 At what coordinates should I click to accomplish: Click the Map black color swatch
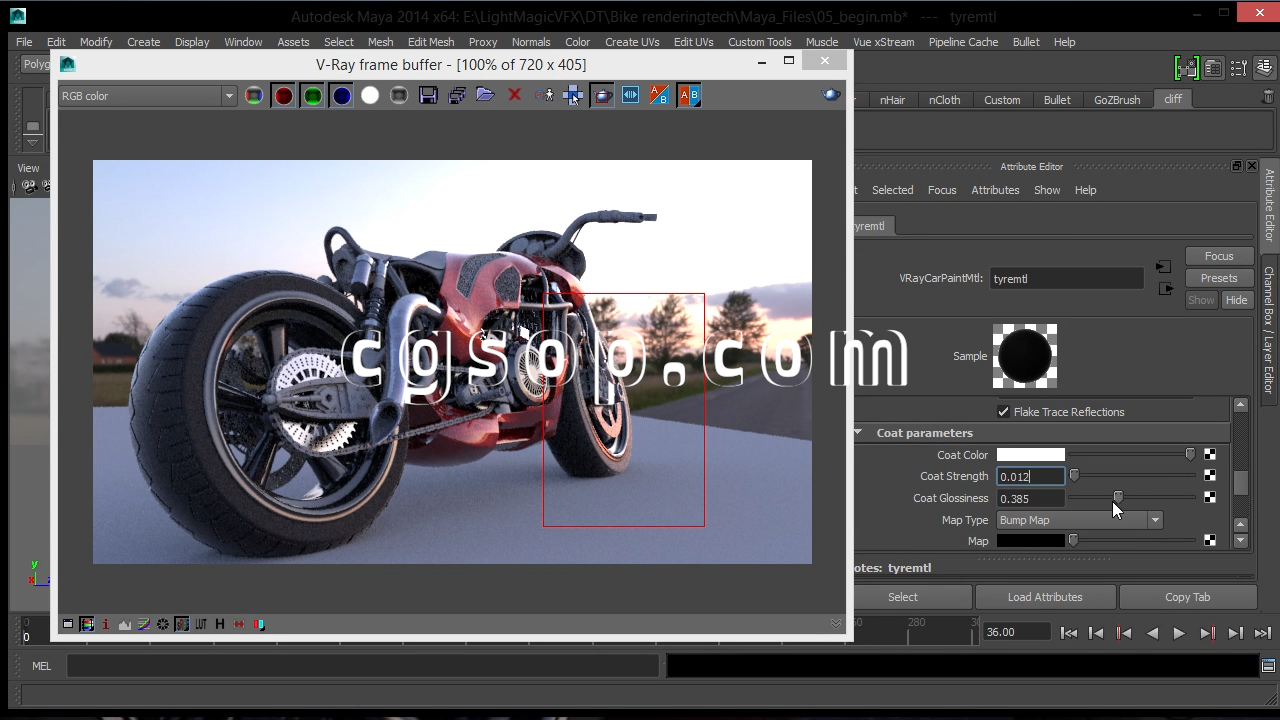click(x=1031, y=541)
